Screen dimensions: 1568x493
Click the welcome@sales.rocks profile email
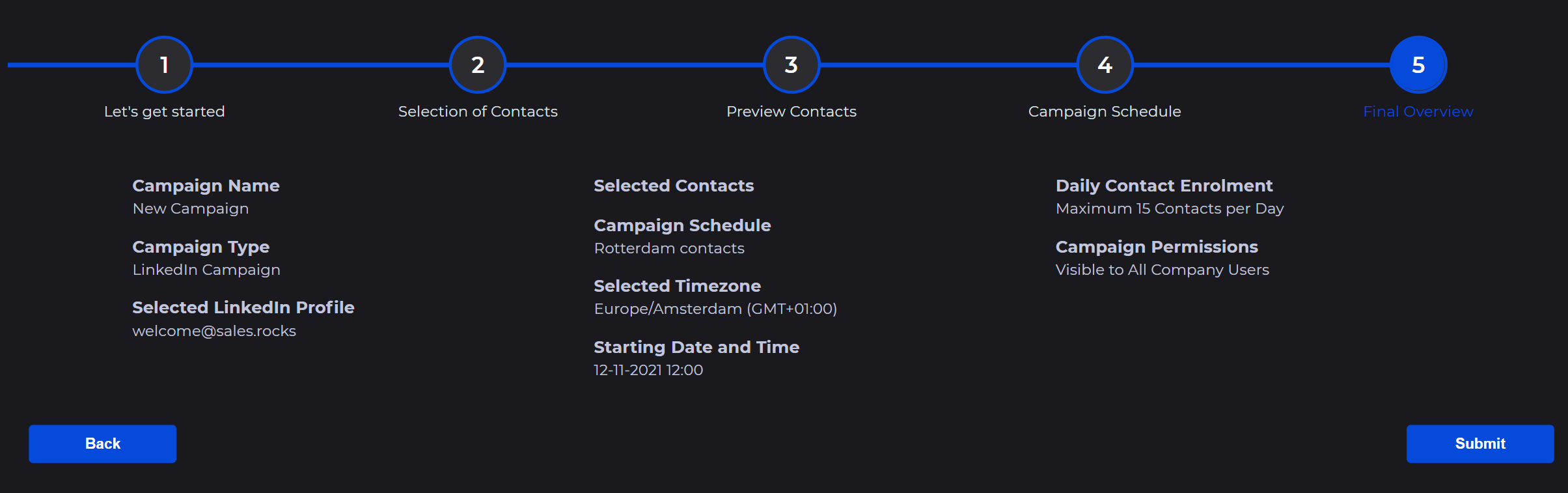(214, 331)
